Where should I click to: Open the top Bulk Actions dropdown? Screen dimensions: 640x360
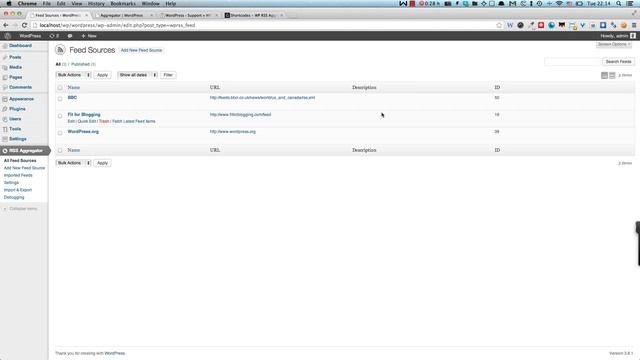pyautogui.click(x=73, y=75)
